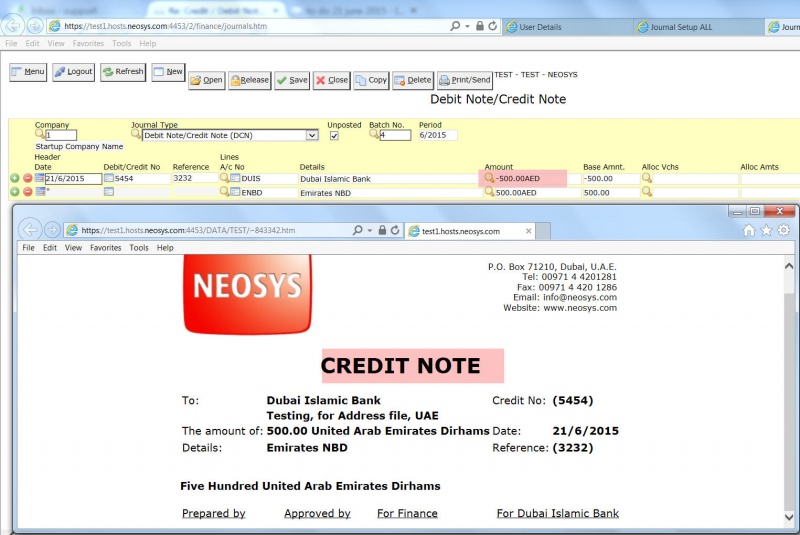The height and width of the screenshot is (535, 800).
Task: Click the Period field showing 6/2015
Action: pos(438,135)
